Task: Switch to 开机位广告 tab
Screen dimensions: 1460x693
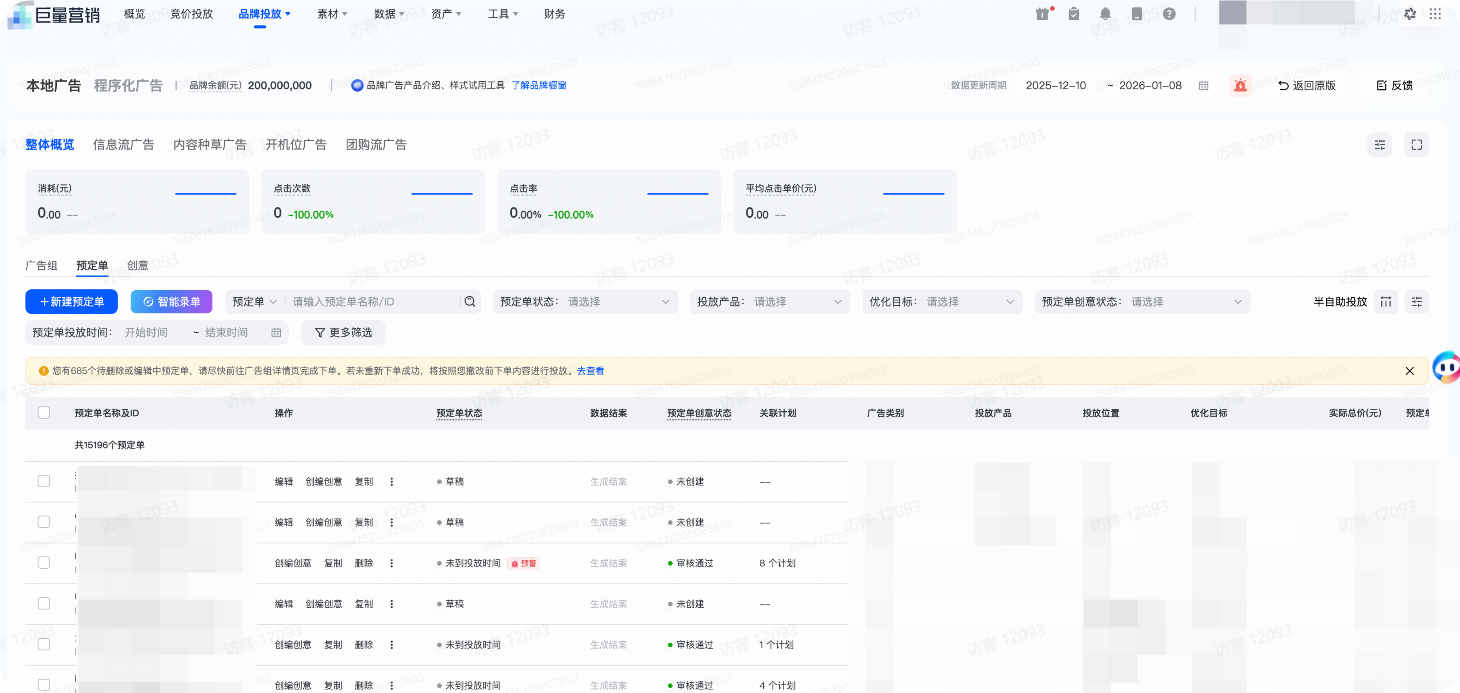Action: 296,145
